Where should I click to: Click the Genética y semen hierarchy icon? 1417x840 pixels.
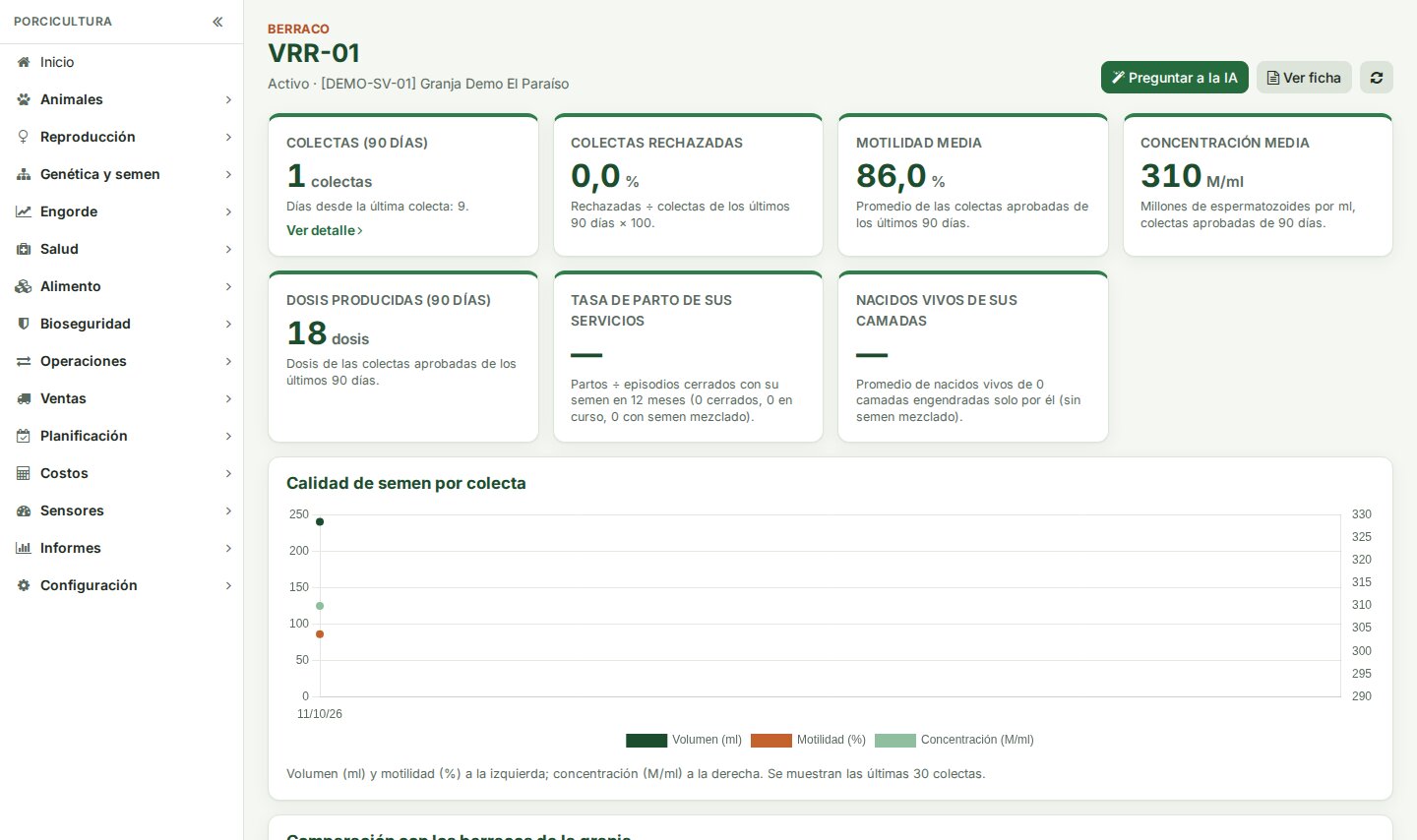[x=24, y=174]
